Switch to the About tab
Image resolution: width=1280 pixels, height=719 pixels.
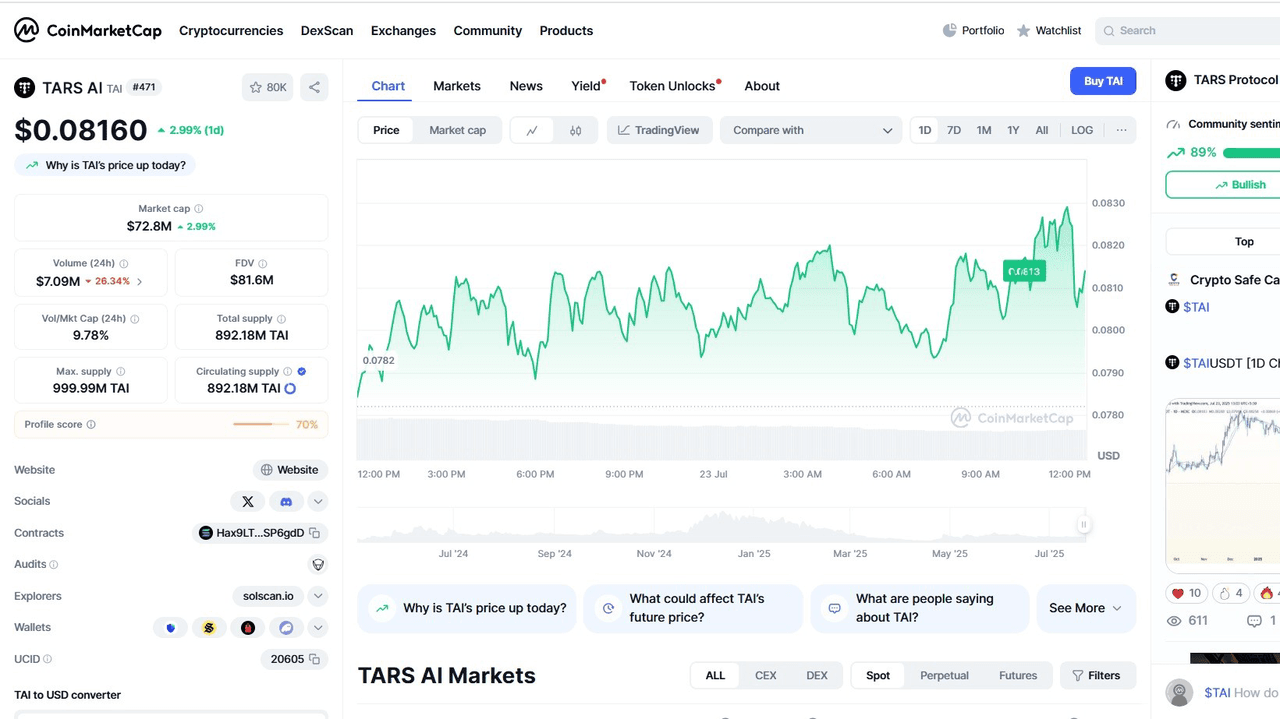762,86
